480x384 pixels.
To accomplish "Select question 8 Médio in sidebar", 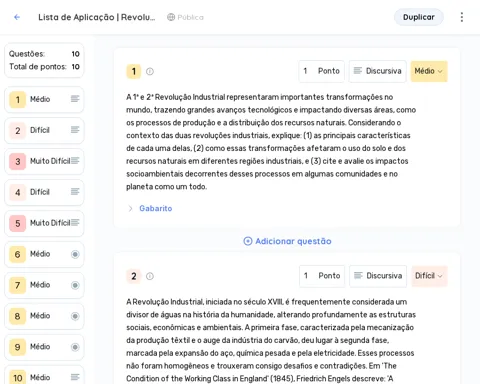I will [x=44, y=316].
